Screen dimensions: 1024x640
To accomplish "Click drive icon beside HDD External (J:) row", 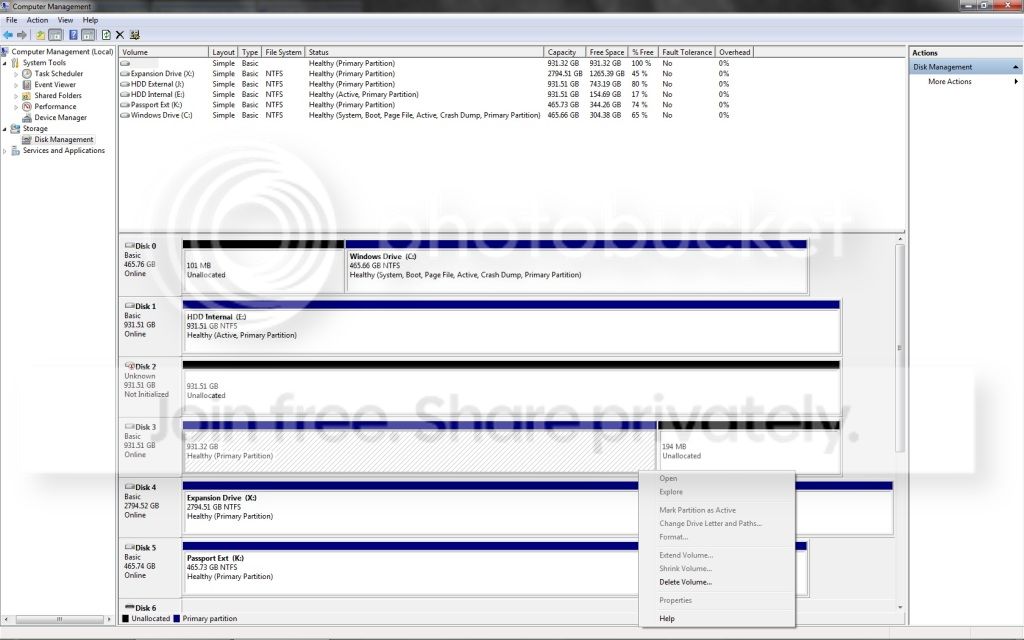I will pyautogui.click(x=125, y=84).
